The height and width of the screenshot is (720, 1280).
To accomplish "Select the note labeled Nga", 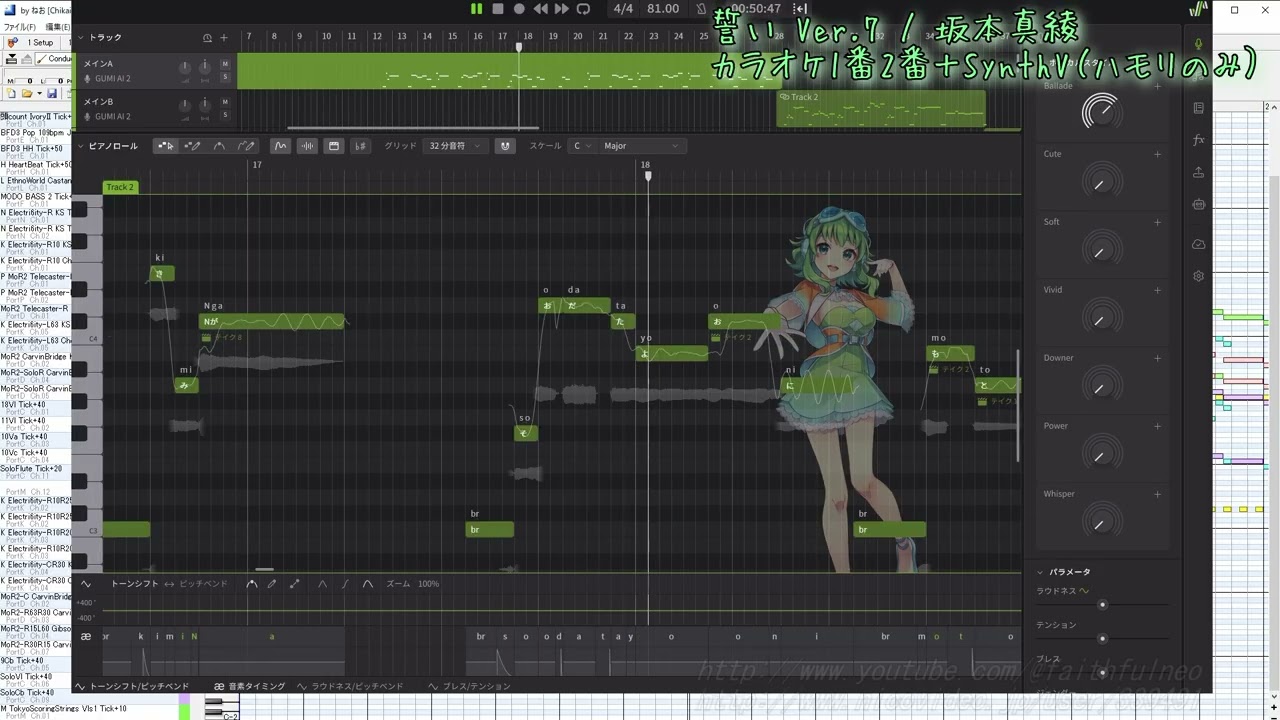I will (x=272, y=321).
